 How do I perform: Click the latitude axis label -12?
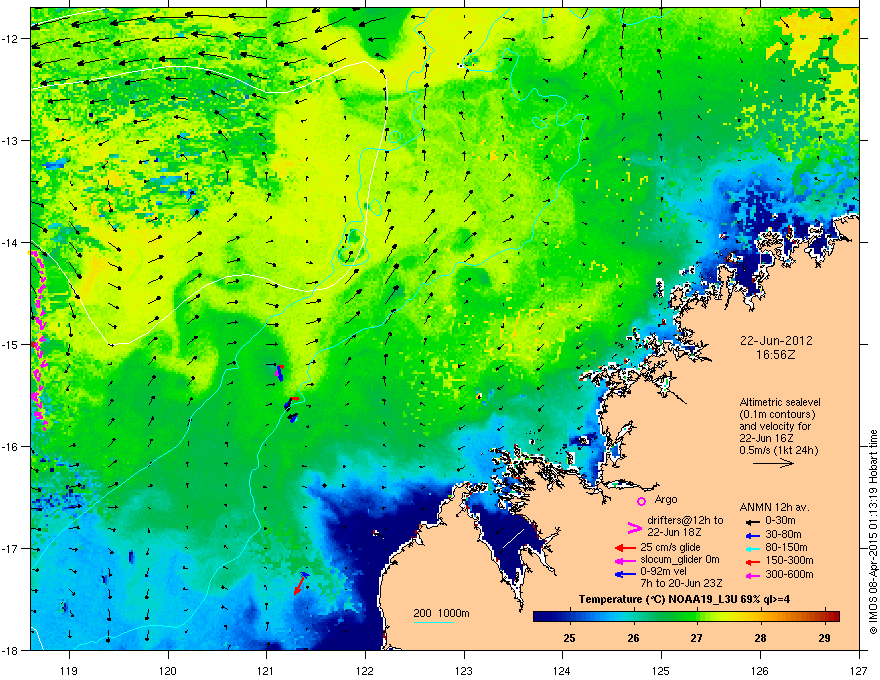11,39
